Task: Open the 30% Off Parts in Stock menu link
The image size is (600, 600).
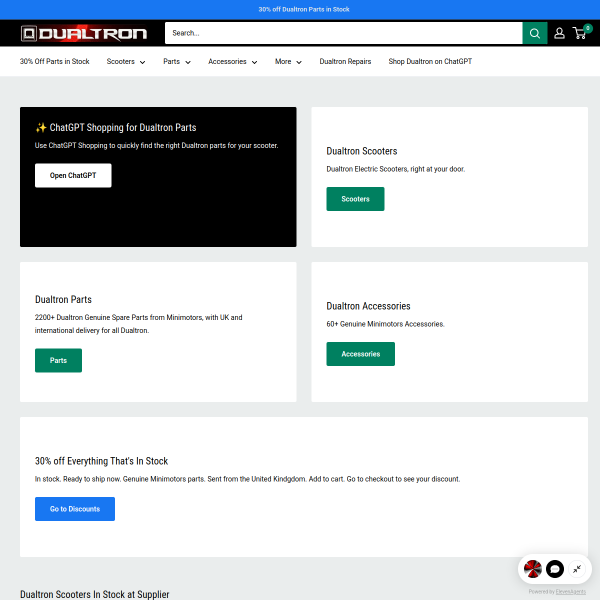Action: (54, 62)
